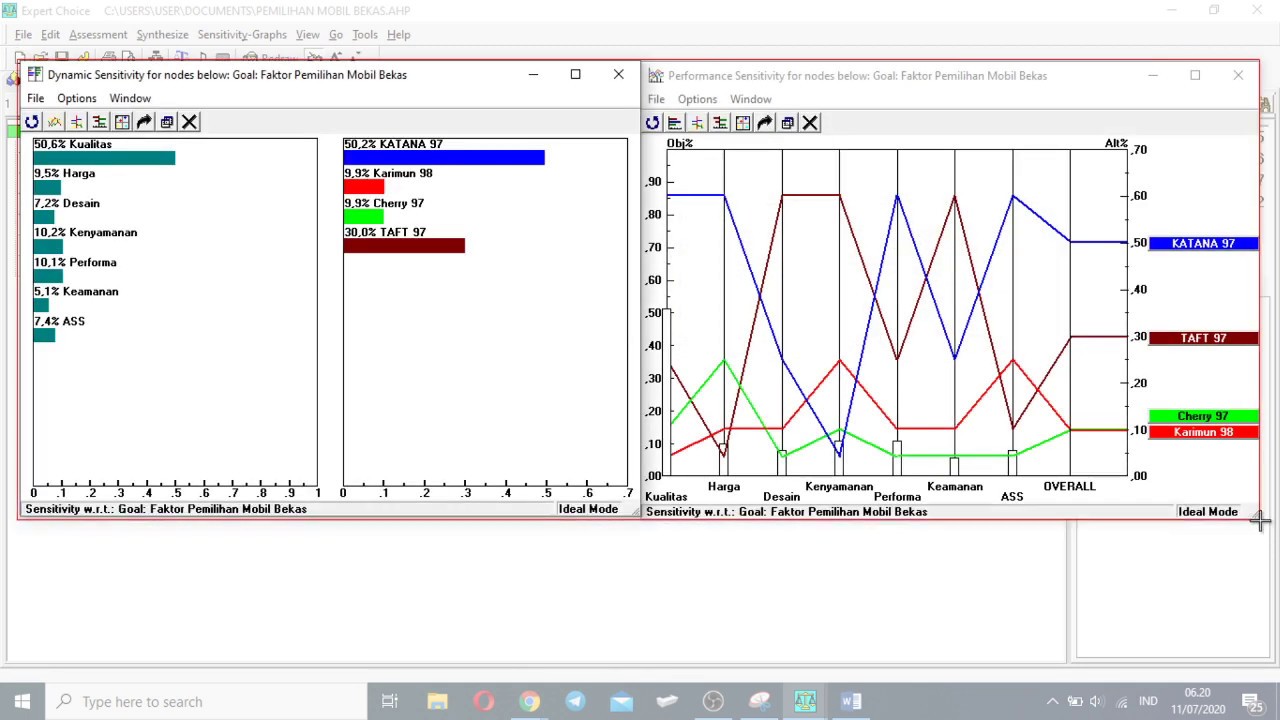Open Google Chrome from taskbar

pyautogui.click(x=529, y=702)
